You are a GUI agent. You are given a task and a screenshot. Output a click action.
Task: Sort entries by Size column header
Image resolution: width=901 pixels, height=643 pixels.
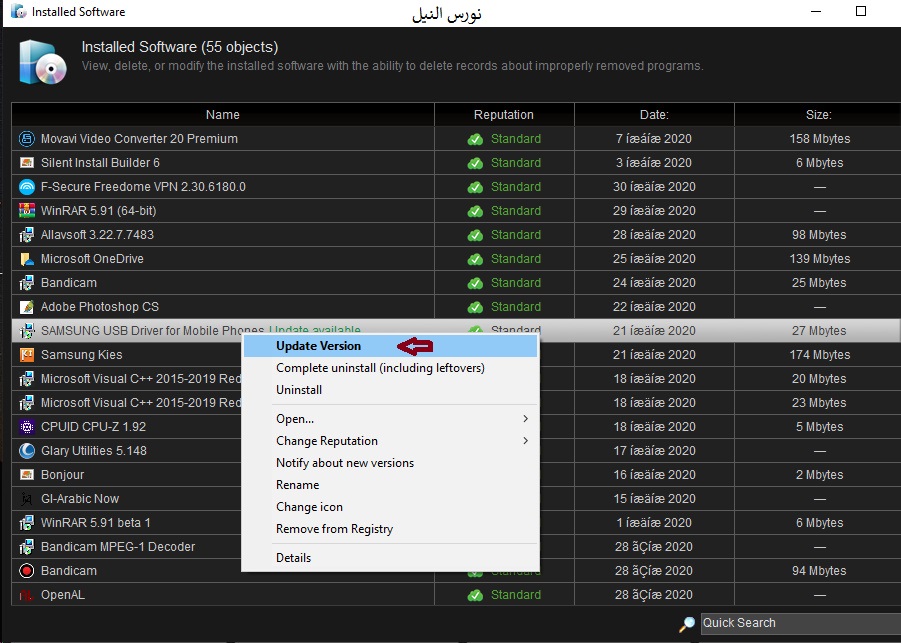[818, 115]
